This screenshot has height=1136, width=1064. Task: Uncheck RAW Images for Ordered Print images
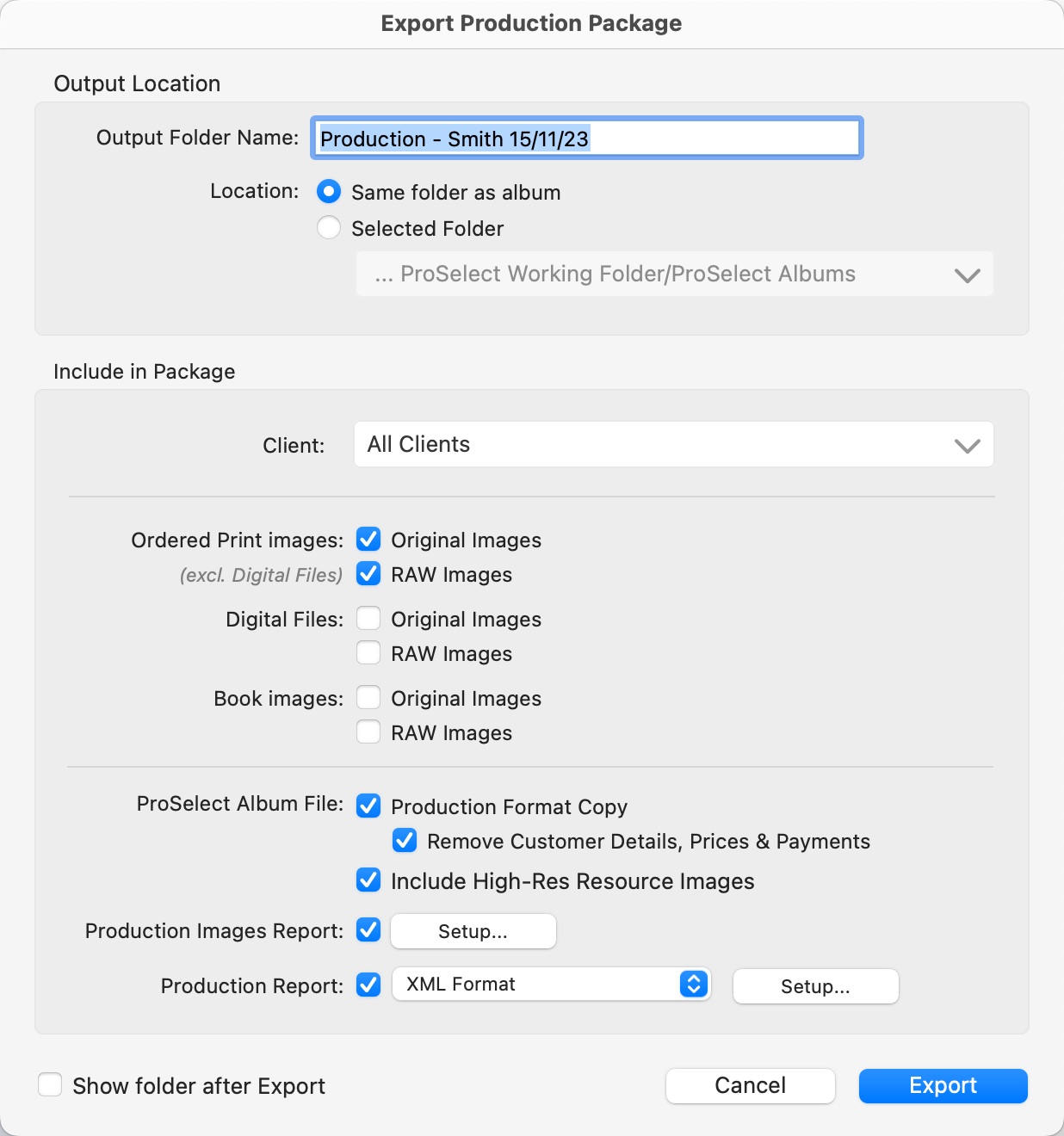point(368,574)
